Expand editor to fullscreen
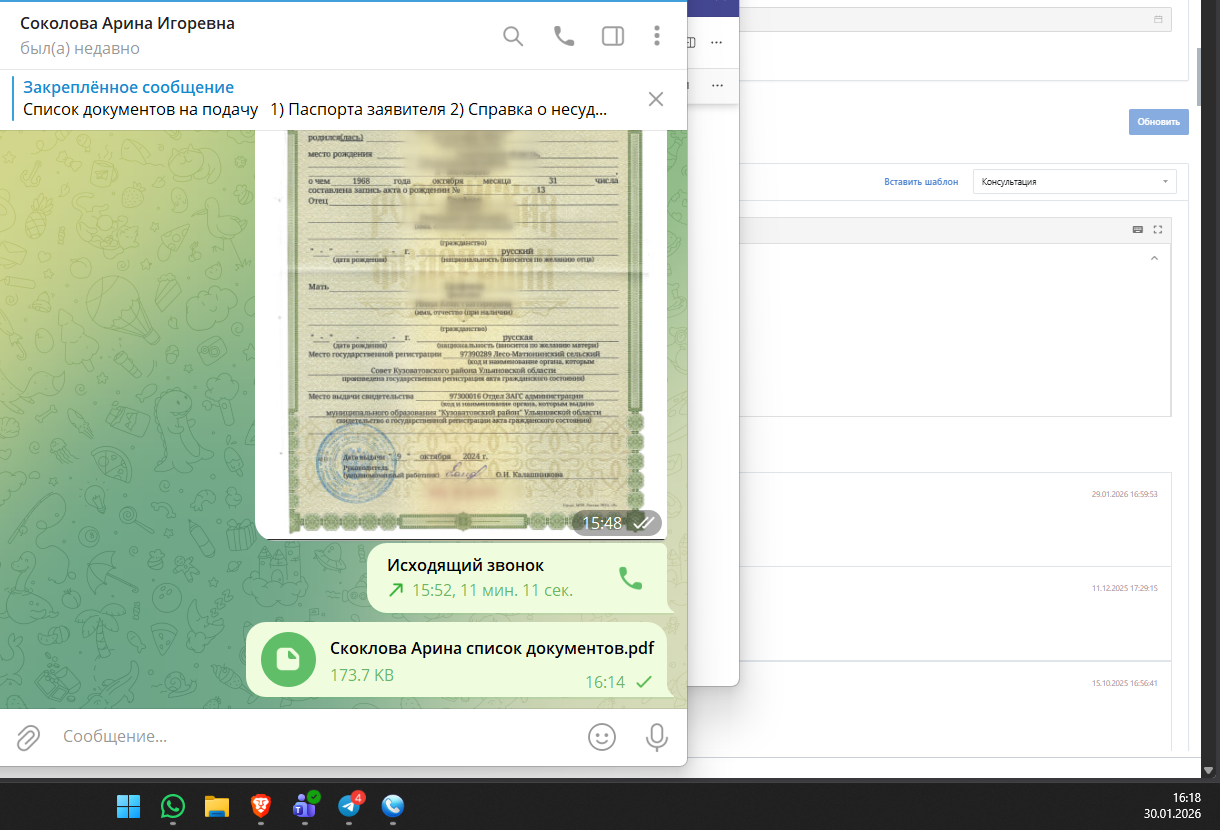 click(x=1158, y=229)
